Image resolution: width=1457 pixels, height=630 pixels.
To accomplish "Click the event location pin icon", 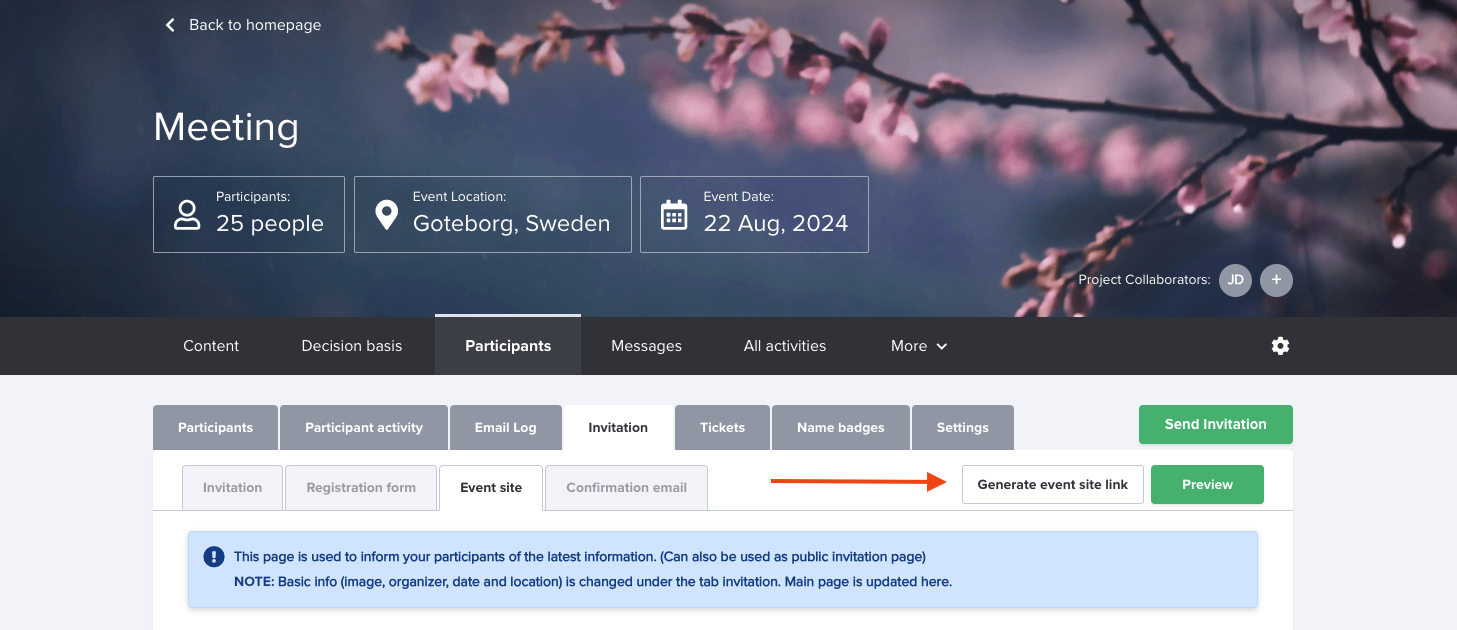I will click(386, 215).
